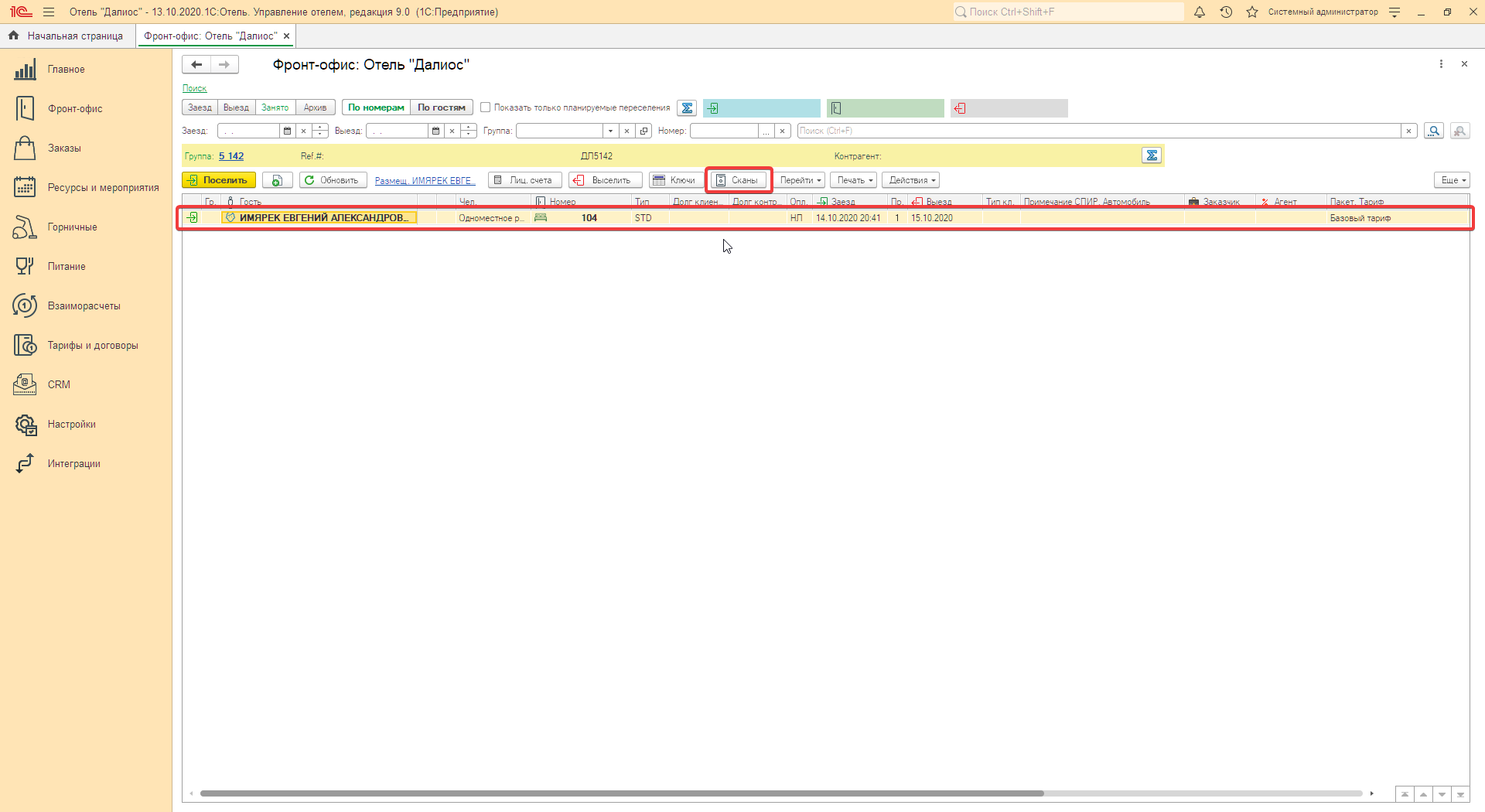Click the green in-house legend swatch

pyautogui.click(x=886, y=108)
